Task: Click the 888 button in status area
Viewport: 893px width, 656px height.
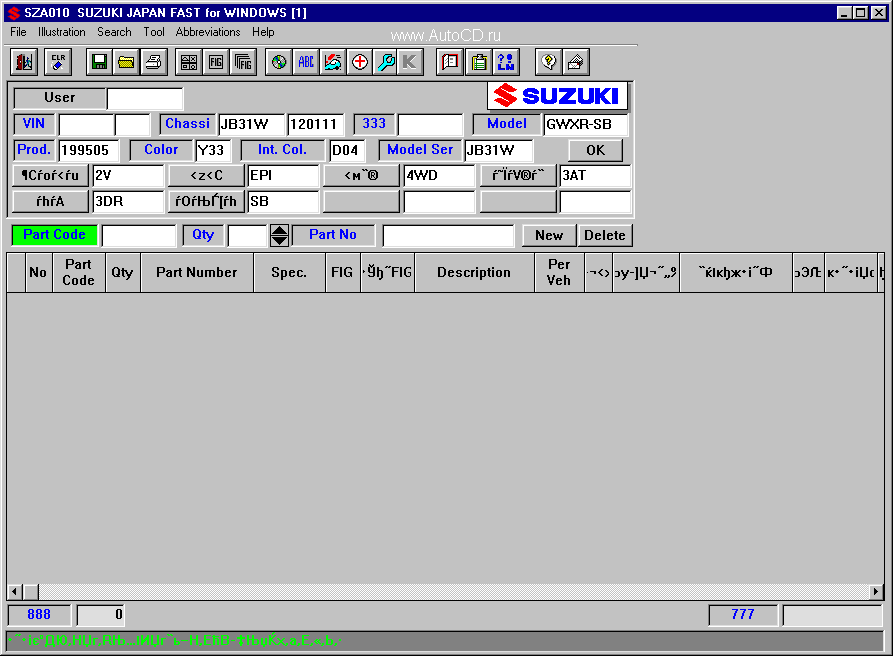Action: (39, 614)
